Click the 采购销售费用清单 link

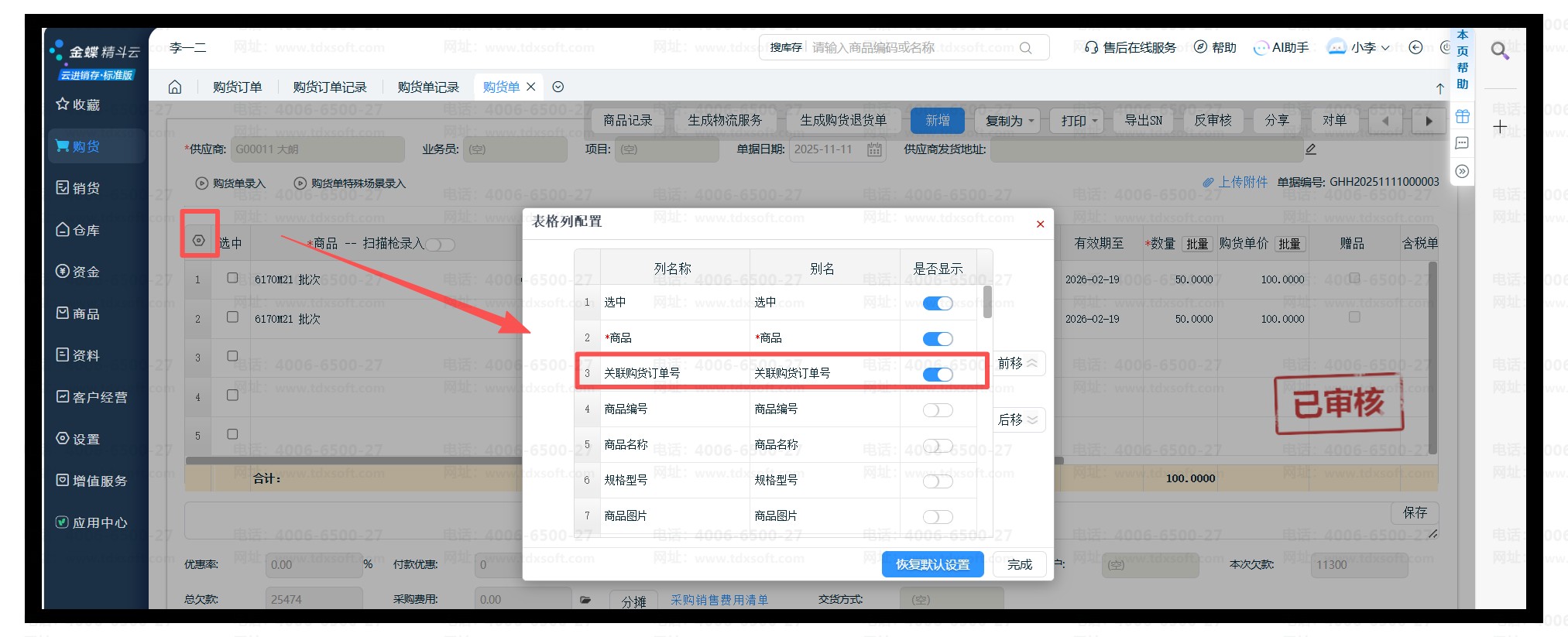pyautogui.click(x=719, y=600)
